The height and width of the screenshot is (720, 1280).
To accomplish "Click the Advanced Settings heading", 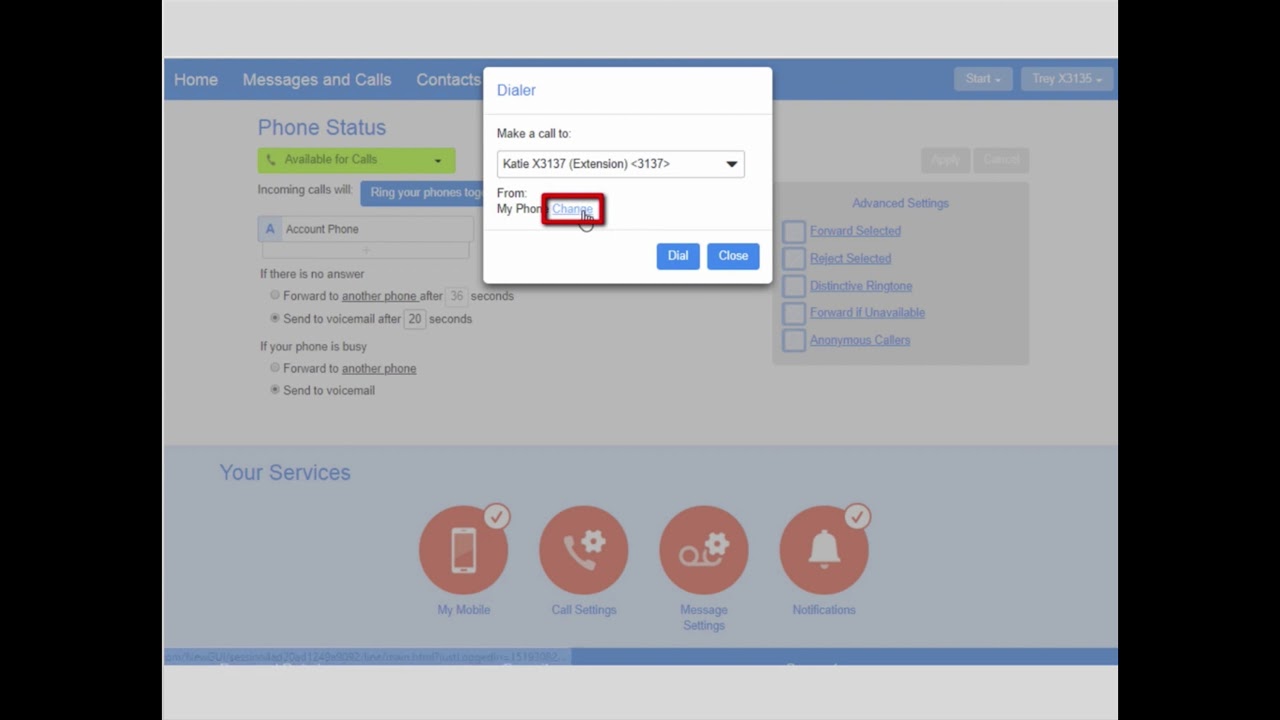I will coord(900,203).
